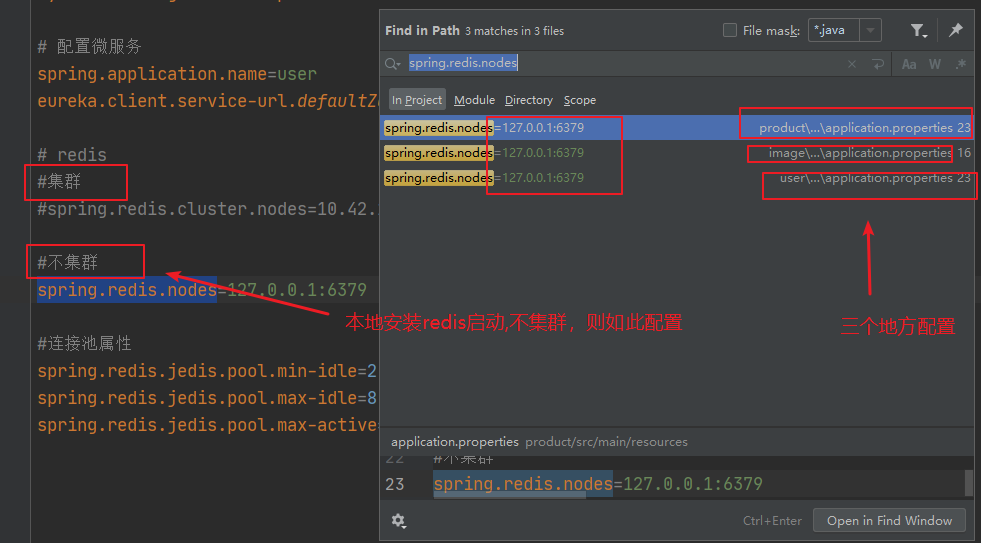Click the new line icon in search field
The width and height of the screenshot is (981, 543).
pyautogui.click(x=878, y=64)
